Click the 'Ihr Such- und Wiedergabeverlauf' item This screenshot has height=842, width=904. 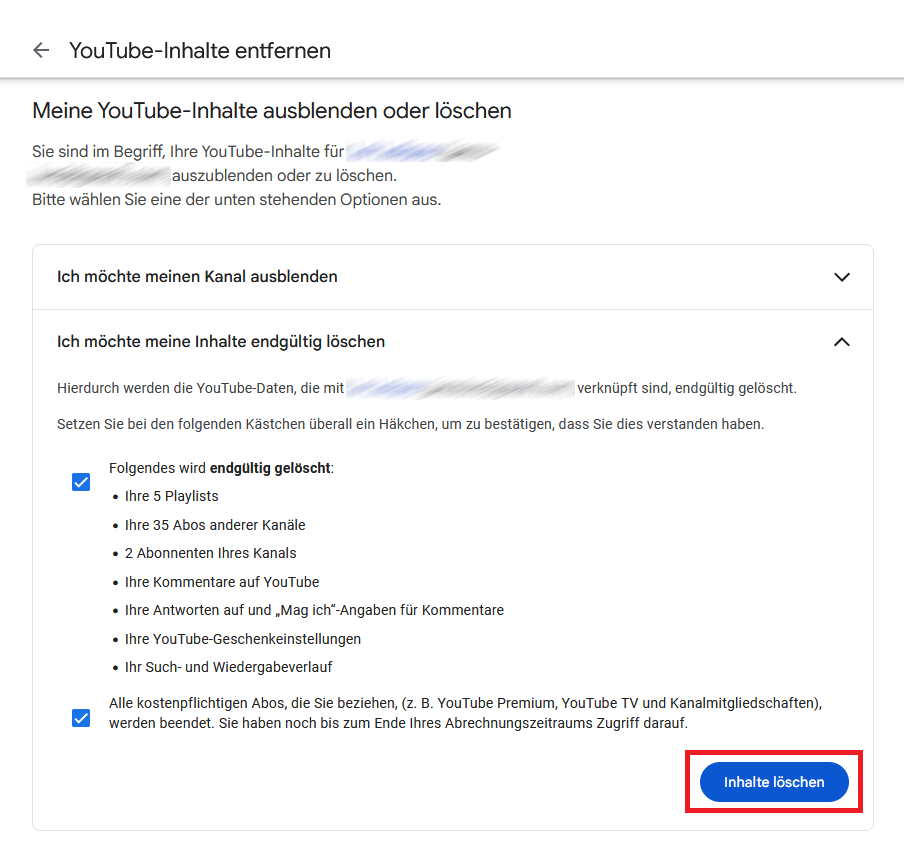coord(228,667)
